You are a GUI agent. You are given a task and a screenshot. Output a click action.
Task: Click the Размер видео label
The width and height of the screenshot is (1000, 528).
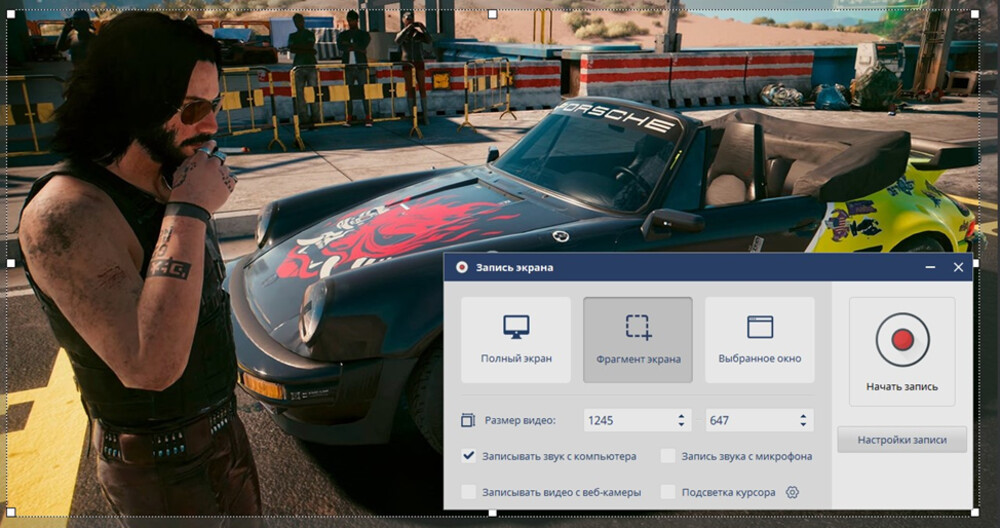pos(520,420)
